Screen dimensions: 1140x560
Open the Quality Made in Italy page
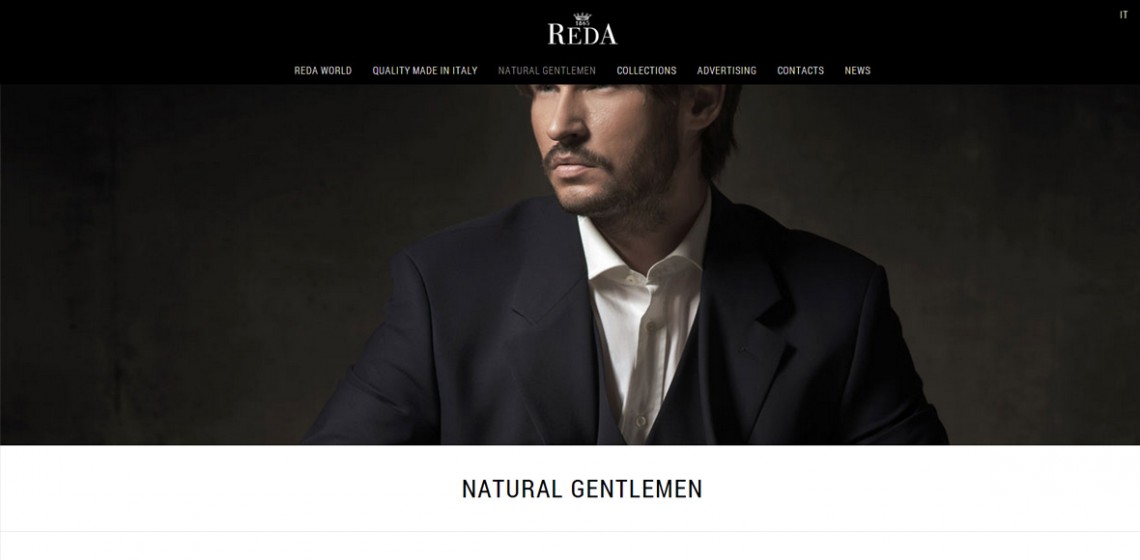(425, 71)
